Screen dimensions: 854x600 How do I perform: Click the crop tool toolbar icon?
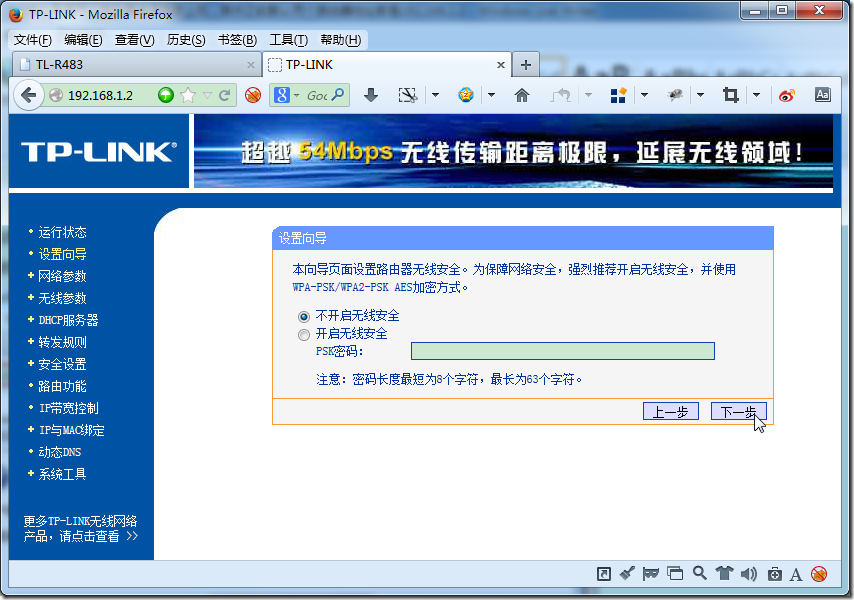730,95
